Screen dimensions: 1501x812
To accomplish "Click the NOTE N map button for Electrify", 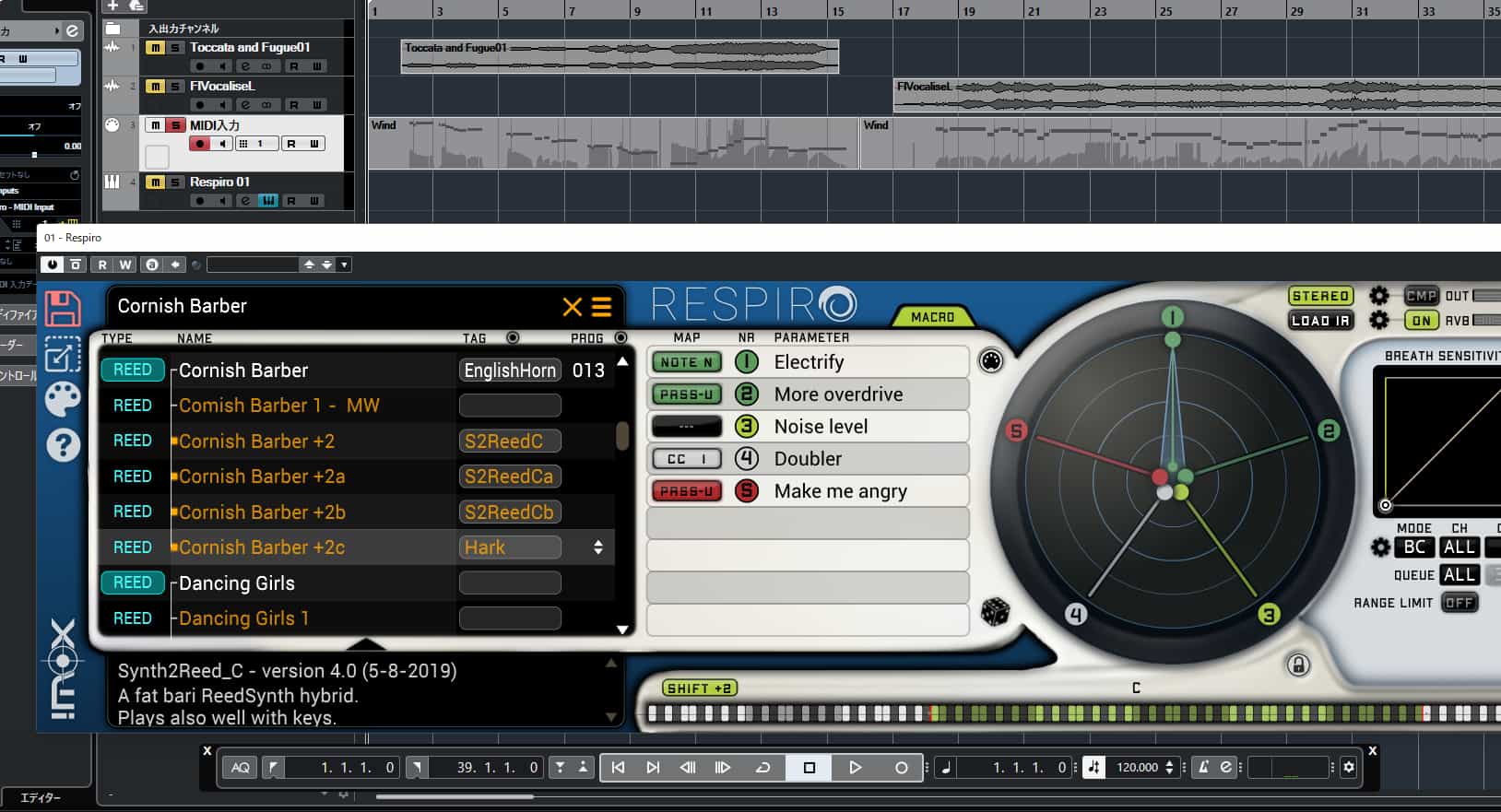I will point(687,362).
